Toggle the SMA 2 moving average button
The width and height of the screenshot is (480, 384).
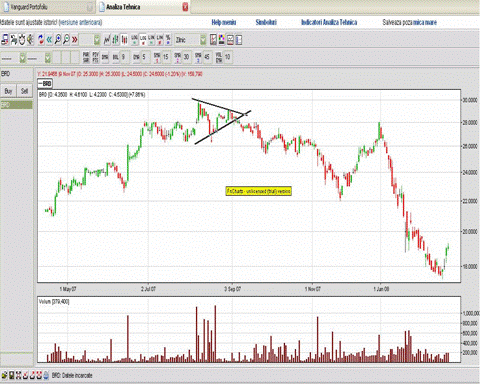(177, 57)
